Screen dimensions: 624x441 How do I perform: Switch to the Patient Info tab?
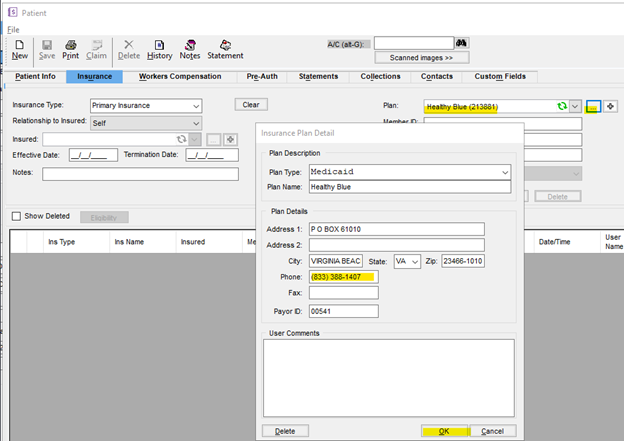[35, 76]
